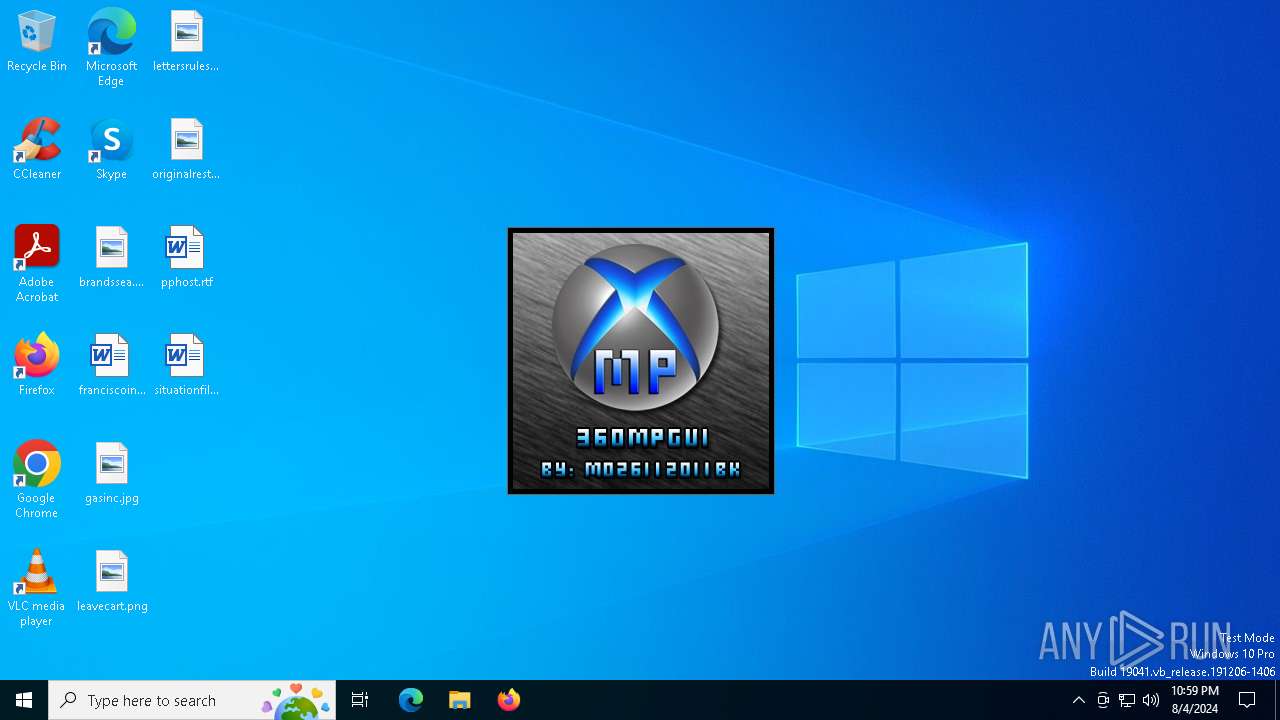Select the gasinc.jpg image file
The width and height of the screenshot is (1280, 720).
(x=111, y=474)
